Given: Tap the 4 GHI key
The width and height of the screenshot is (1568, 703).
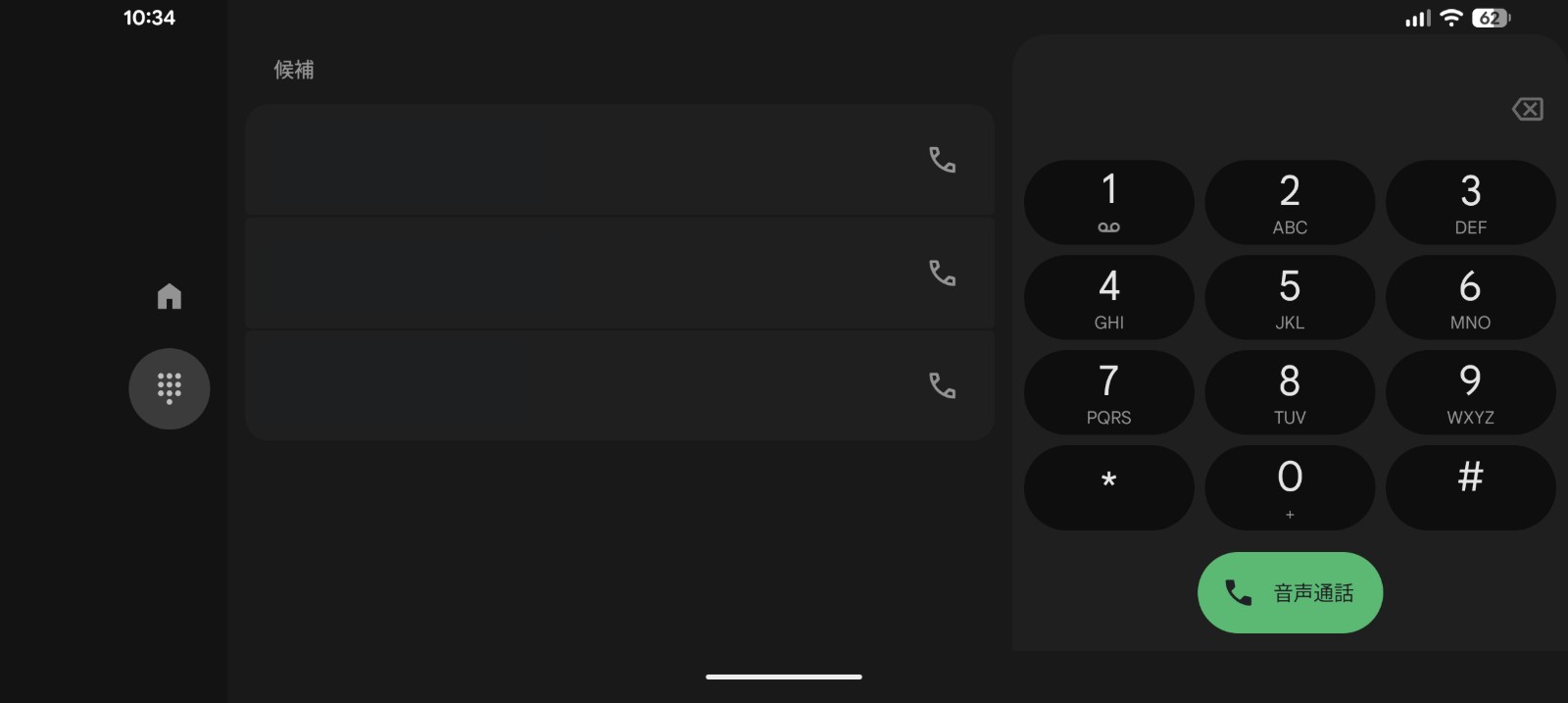Looking at the screenshot, I should point(1108,298).
